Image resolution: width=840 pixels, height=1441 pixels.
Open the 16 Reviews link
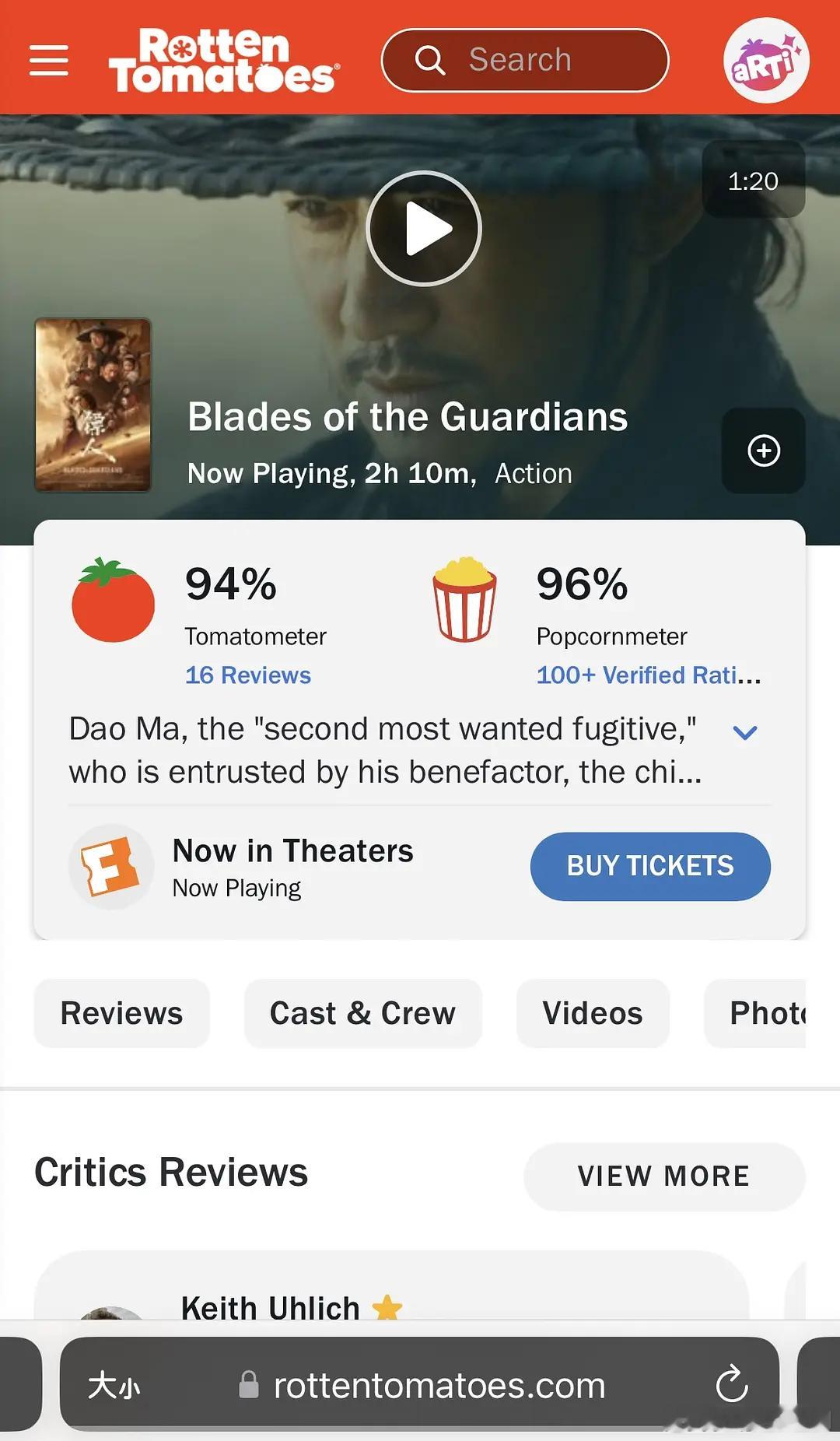tap(248, 675)
